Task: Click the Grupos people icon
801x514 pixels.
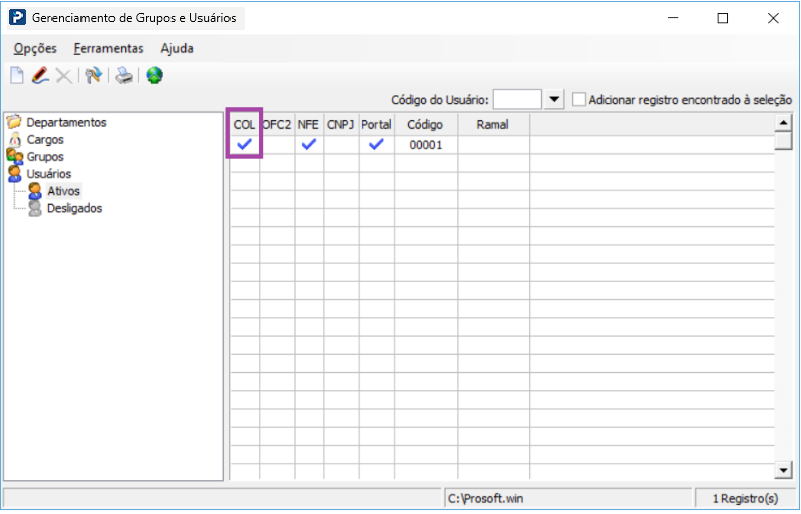Action: 14,156
